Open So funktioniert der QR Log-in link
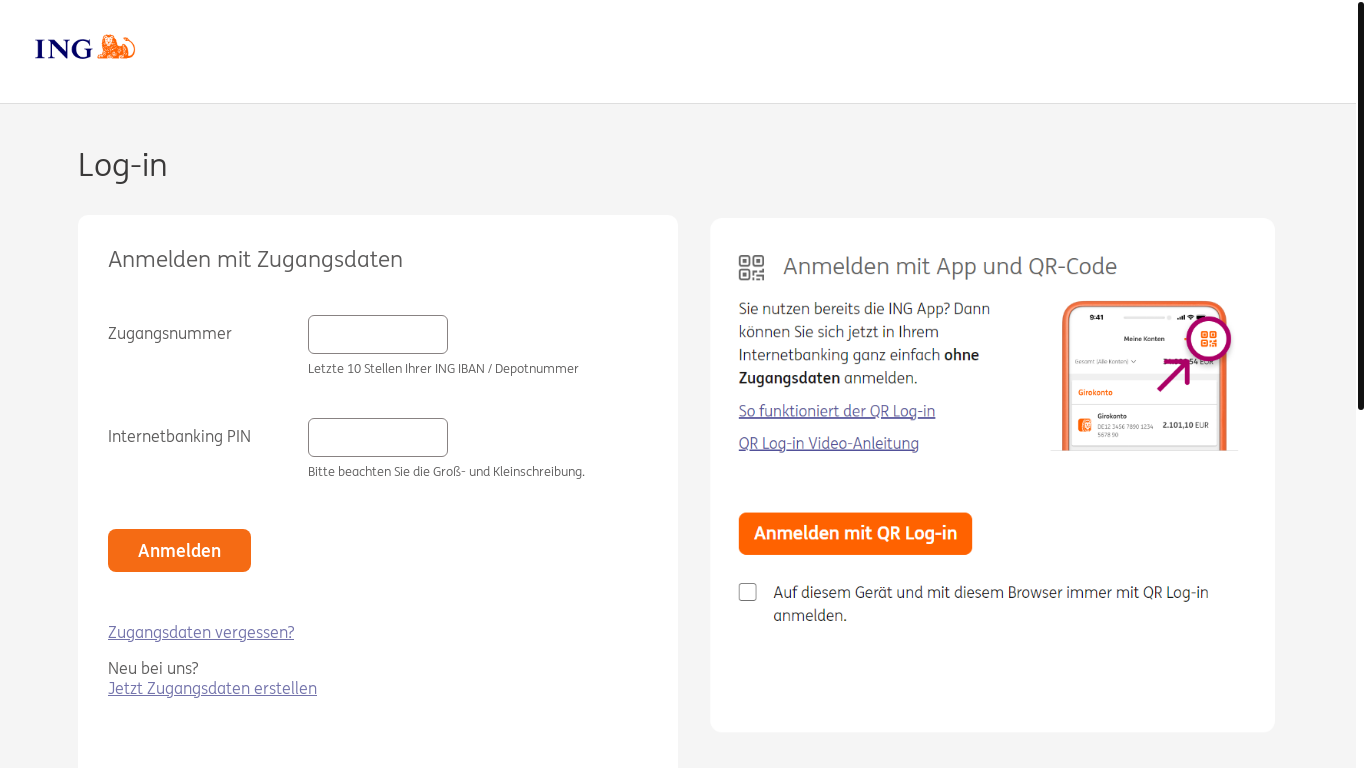 coord(837,411)
